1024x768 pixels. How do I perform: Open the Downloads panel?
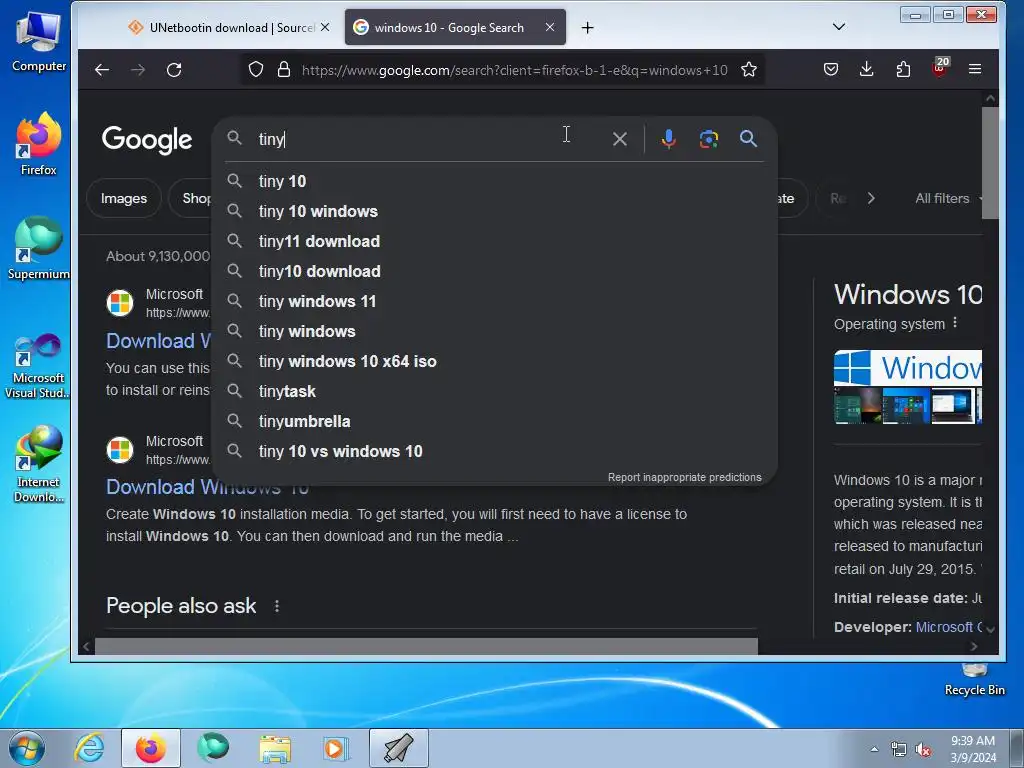[x=867, y=69]
